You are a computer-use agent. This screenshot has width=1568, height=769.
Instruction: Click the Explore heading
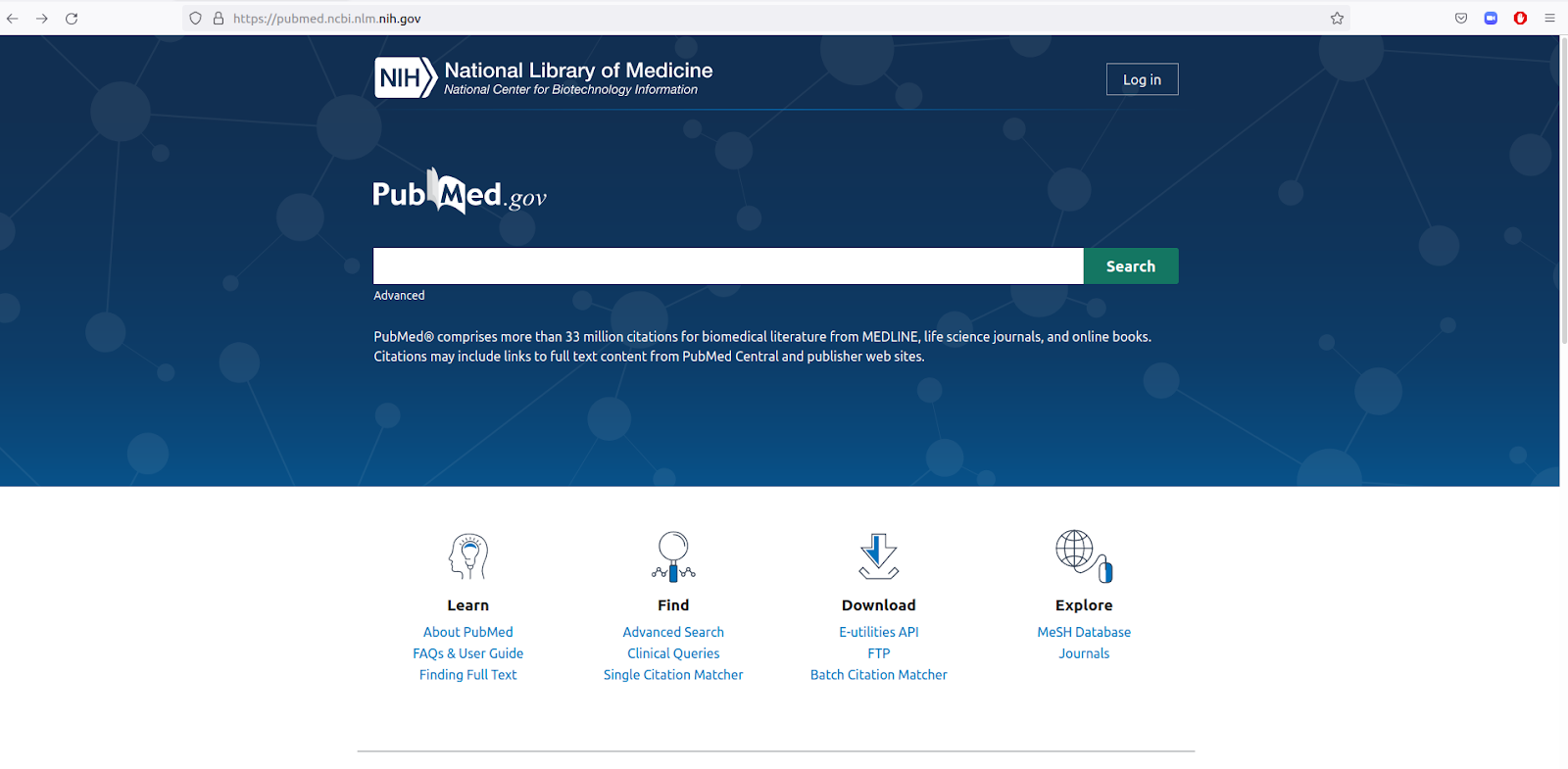[1084, 605]
